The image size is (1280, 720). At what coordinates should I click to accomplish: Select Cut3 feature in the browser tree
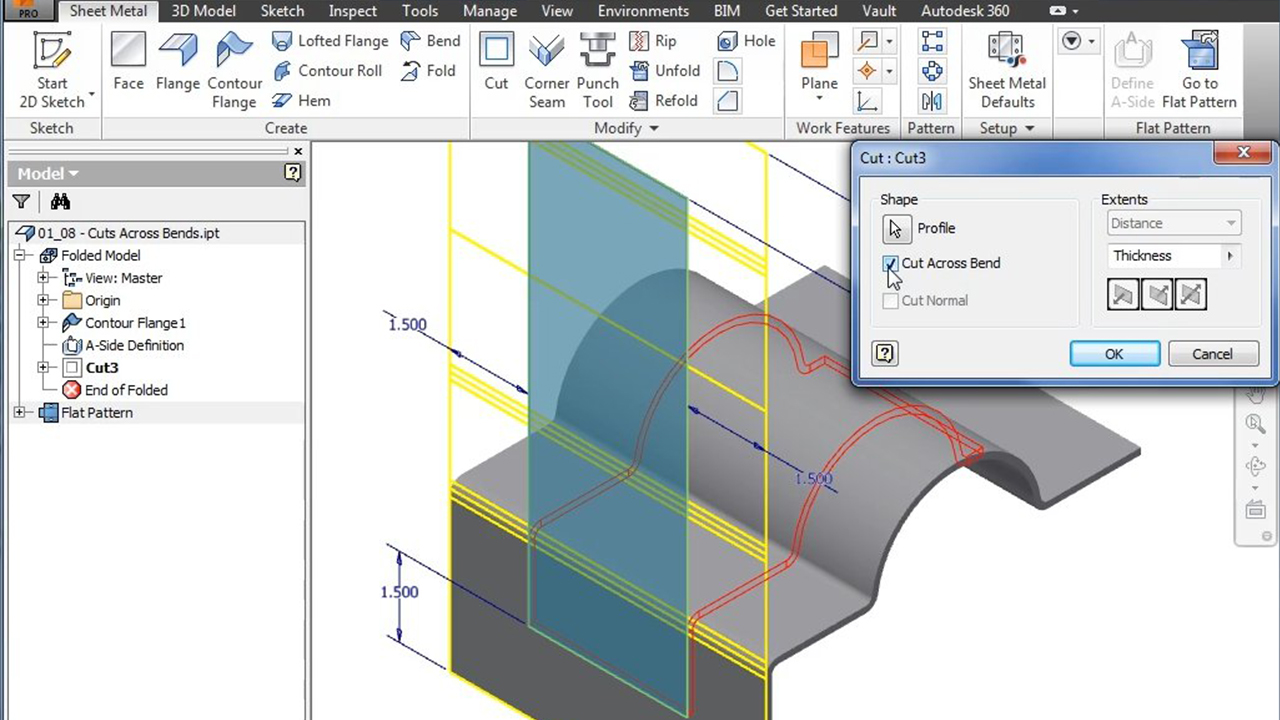[x=101, y=368]
